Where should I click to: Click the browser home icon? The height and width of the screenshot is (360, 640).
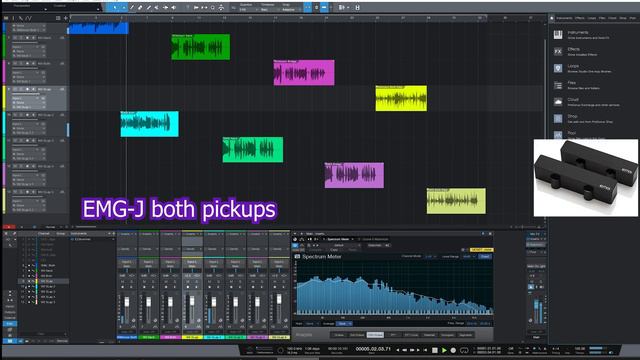coord(552,18)
